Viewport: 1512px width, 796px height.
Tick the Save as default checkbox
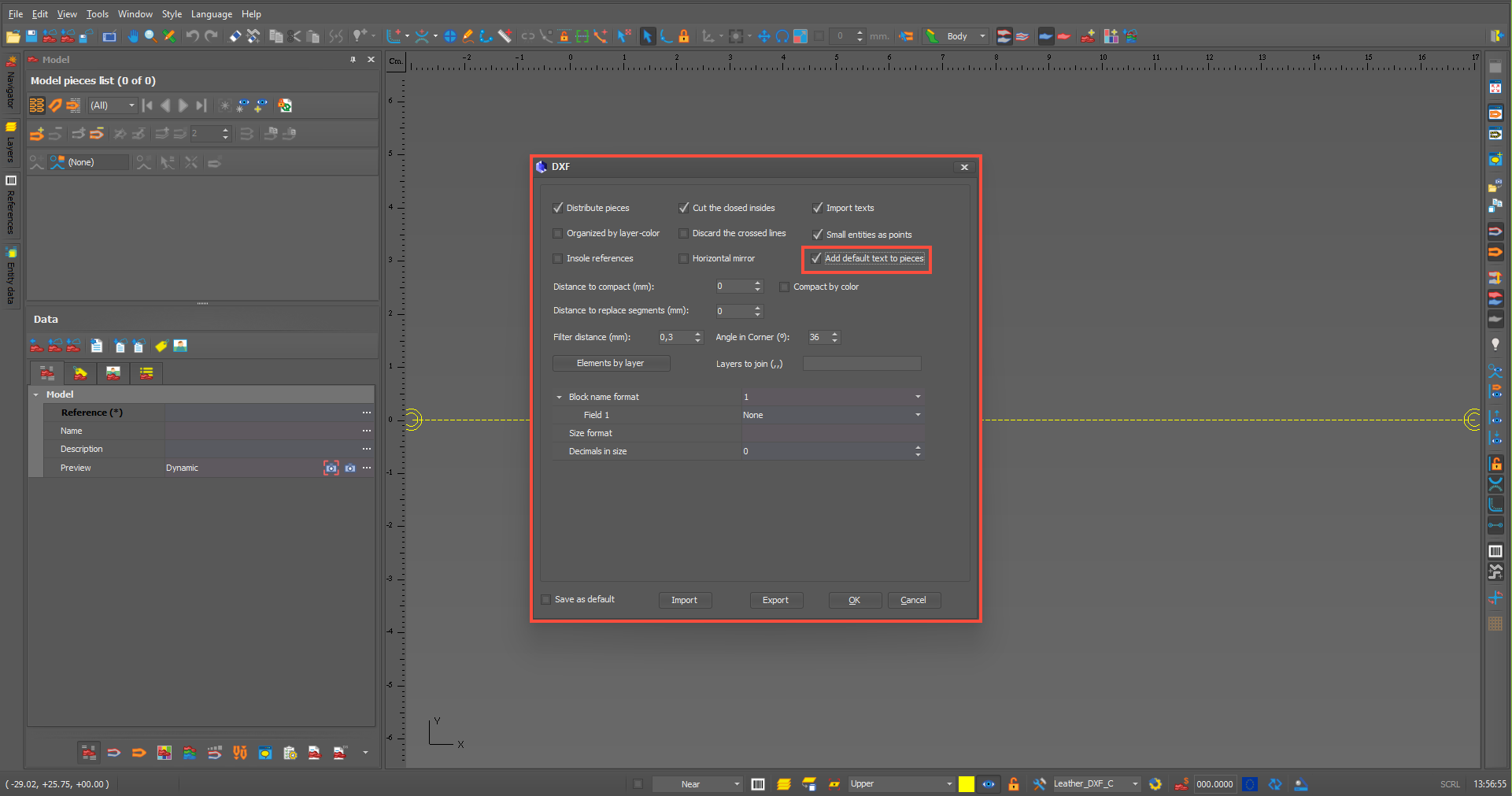point(546,600)
